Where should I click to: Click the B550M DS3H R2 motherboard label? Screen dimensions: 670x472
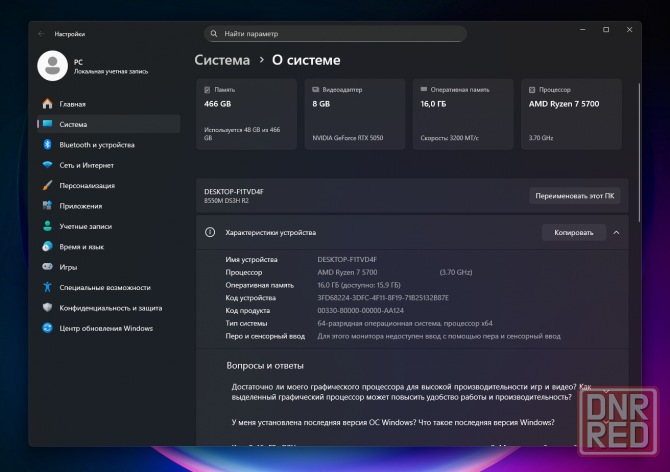pos(226,200)
